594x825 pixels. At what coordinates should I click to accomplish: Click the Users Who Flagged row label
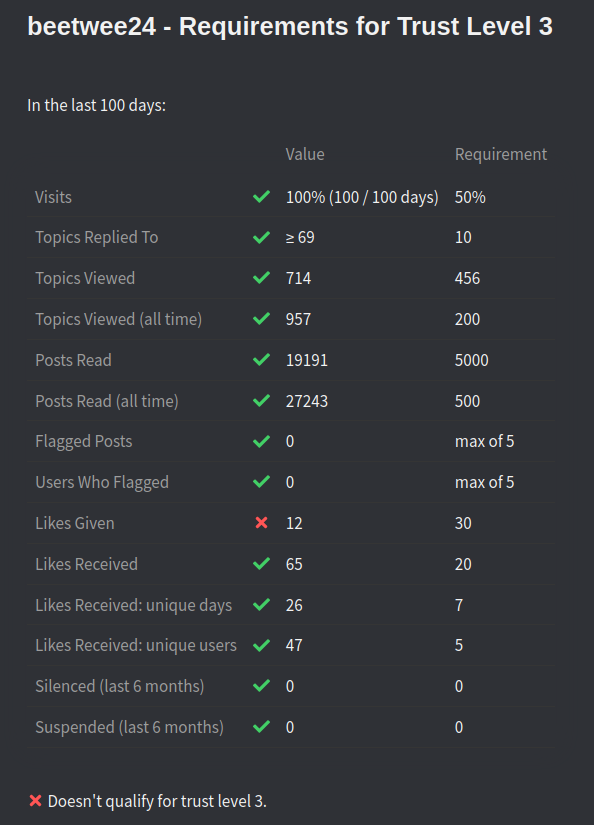102,482
